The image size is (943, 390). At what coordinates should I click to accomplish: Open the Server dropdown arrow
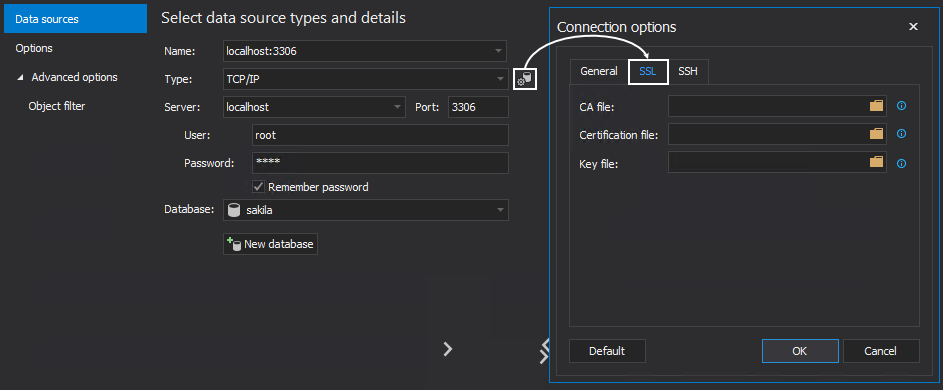pos(398,107)
